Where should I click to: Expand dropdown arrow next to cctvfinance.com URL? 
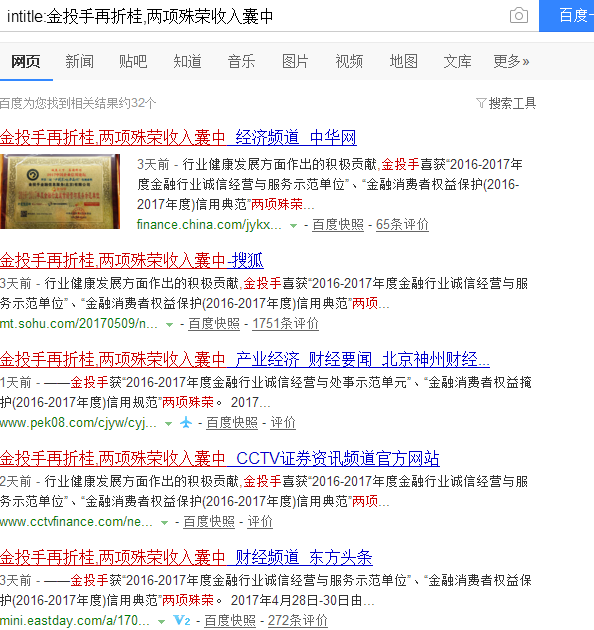164,523
